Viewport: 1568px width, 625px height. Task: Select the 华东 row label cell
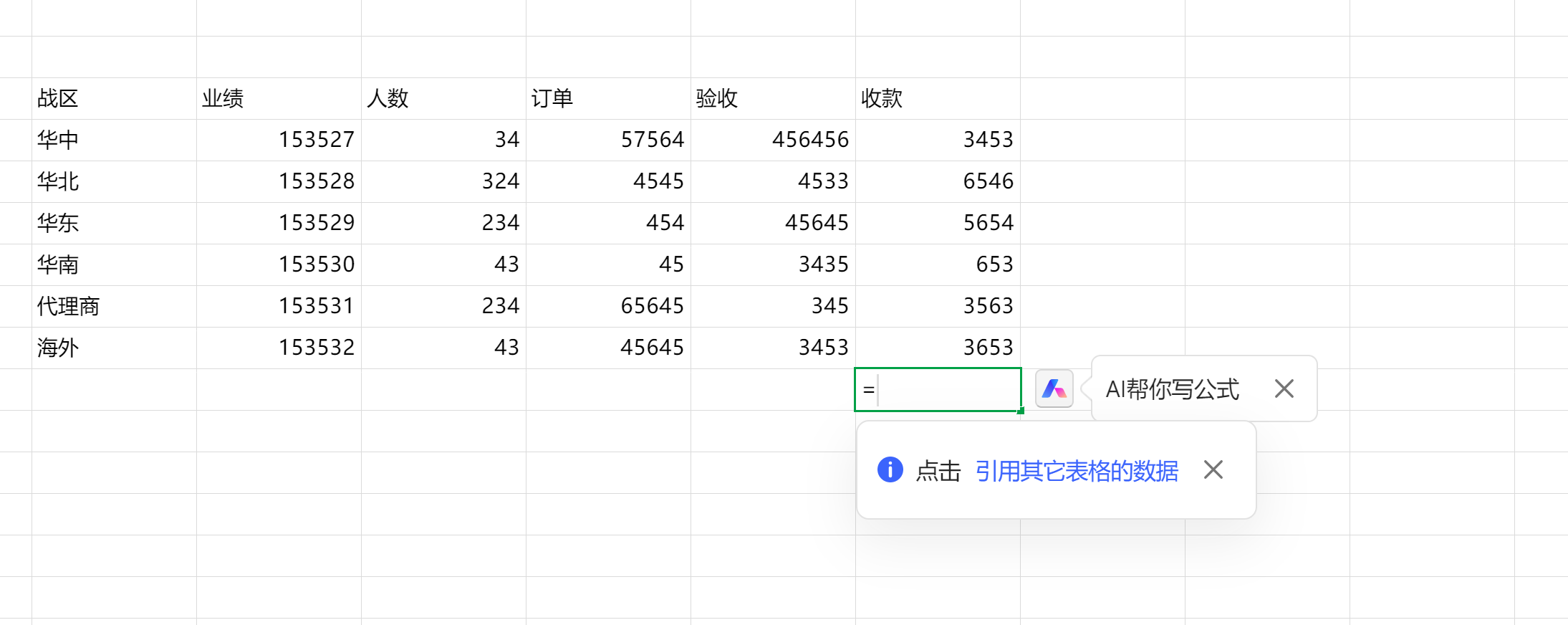[114, 223]
